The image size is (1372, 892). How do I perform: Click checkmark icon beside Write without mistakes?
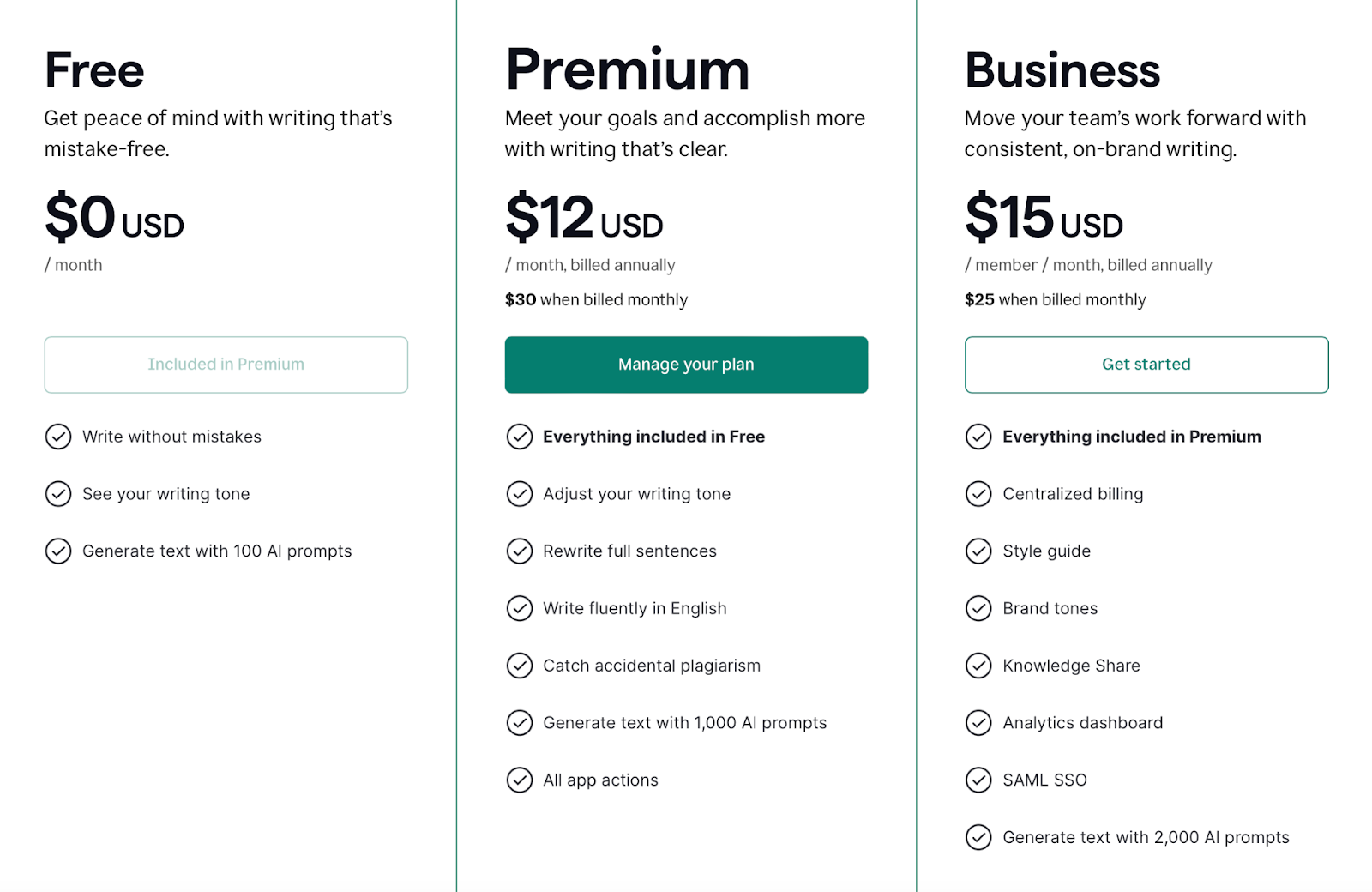58,437
